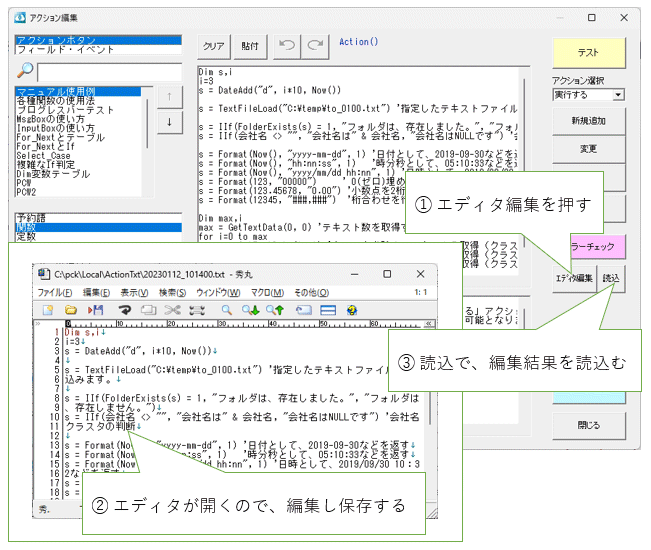
Task: Click the split window icon in Hidemaru toolbar
Action: [328, 310]
